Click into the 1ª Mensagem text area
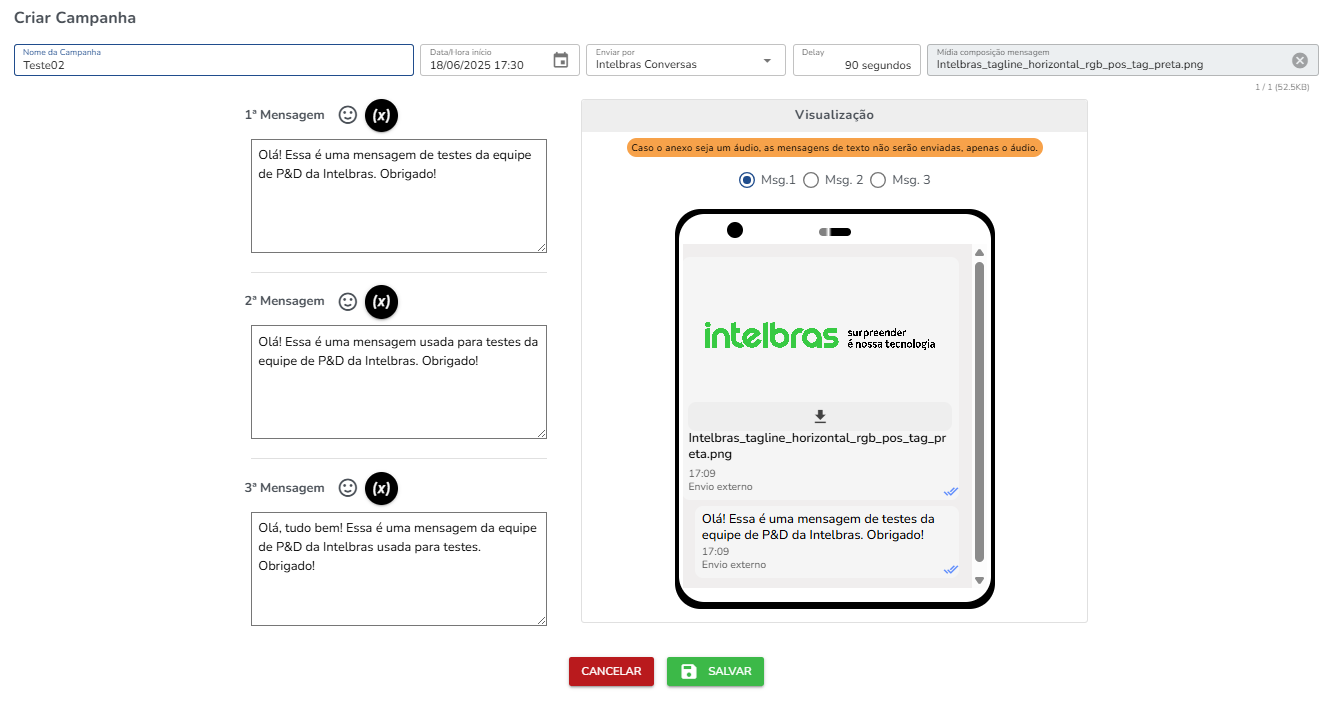 coord(399,196)
